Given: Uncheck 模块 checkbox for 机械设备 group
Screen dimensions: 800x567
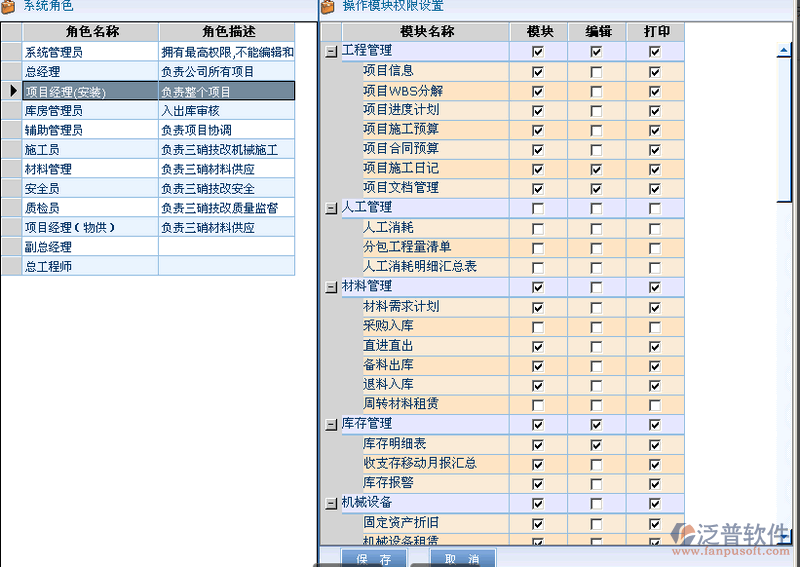Looking at the screenshot, I should [538, 504].
